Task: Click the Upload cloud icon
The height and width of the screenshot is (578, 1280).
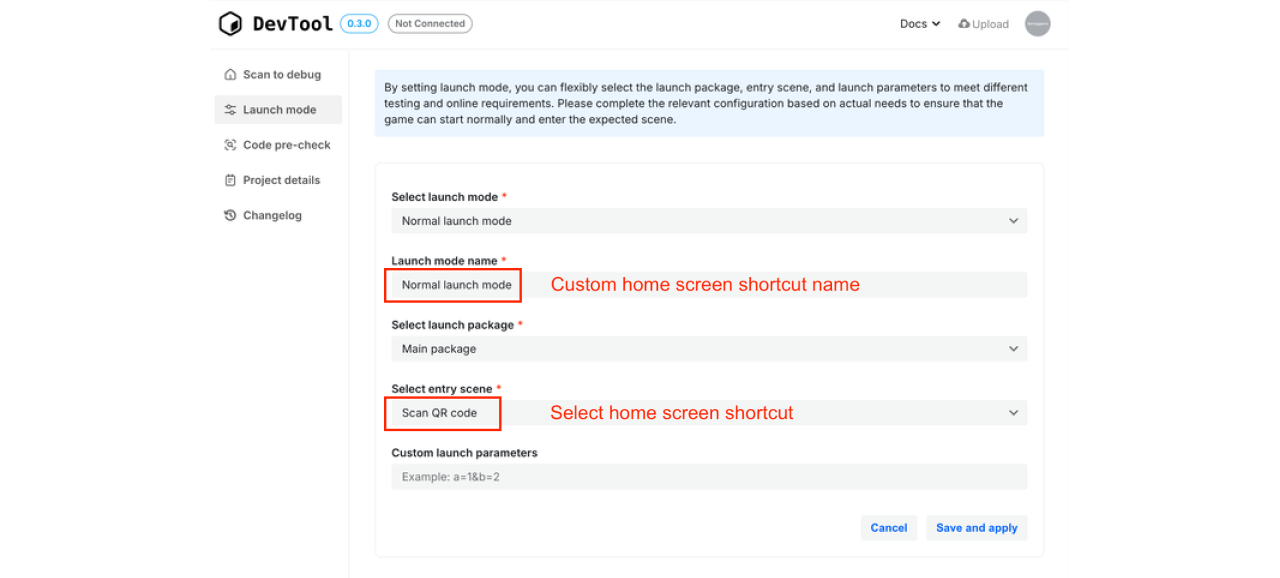Action: point(964,24)
